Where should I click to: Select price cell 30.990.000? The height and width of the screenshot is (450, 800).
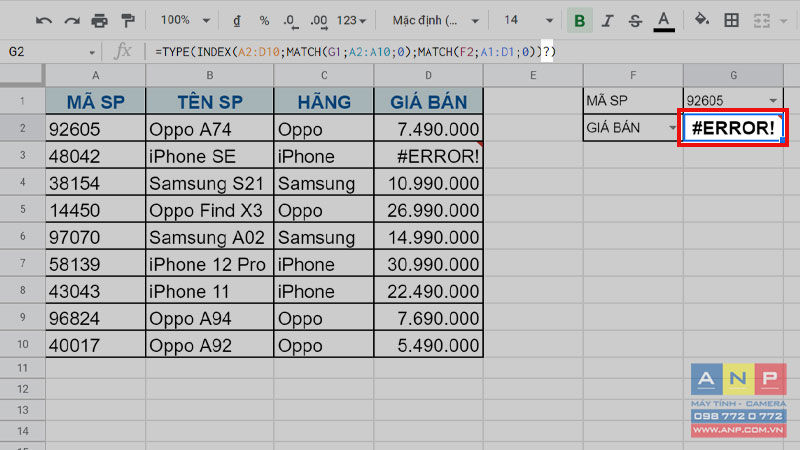click(x=429, y=264)
